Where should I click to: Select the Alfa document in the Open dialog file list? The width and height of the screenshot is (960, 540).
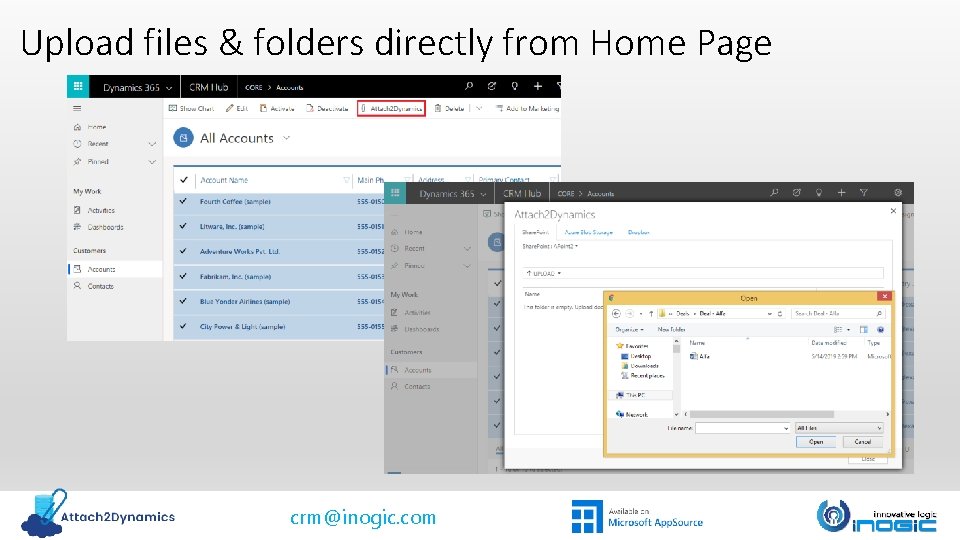[700, 356]
